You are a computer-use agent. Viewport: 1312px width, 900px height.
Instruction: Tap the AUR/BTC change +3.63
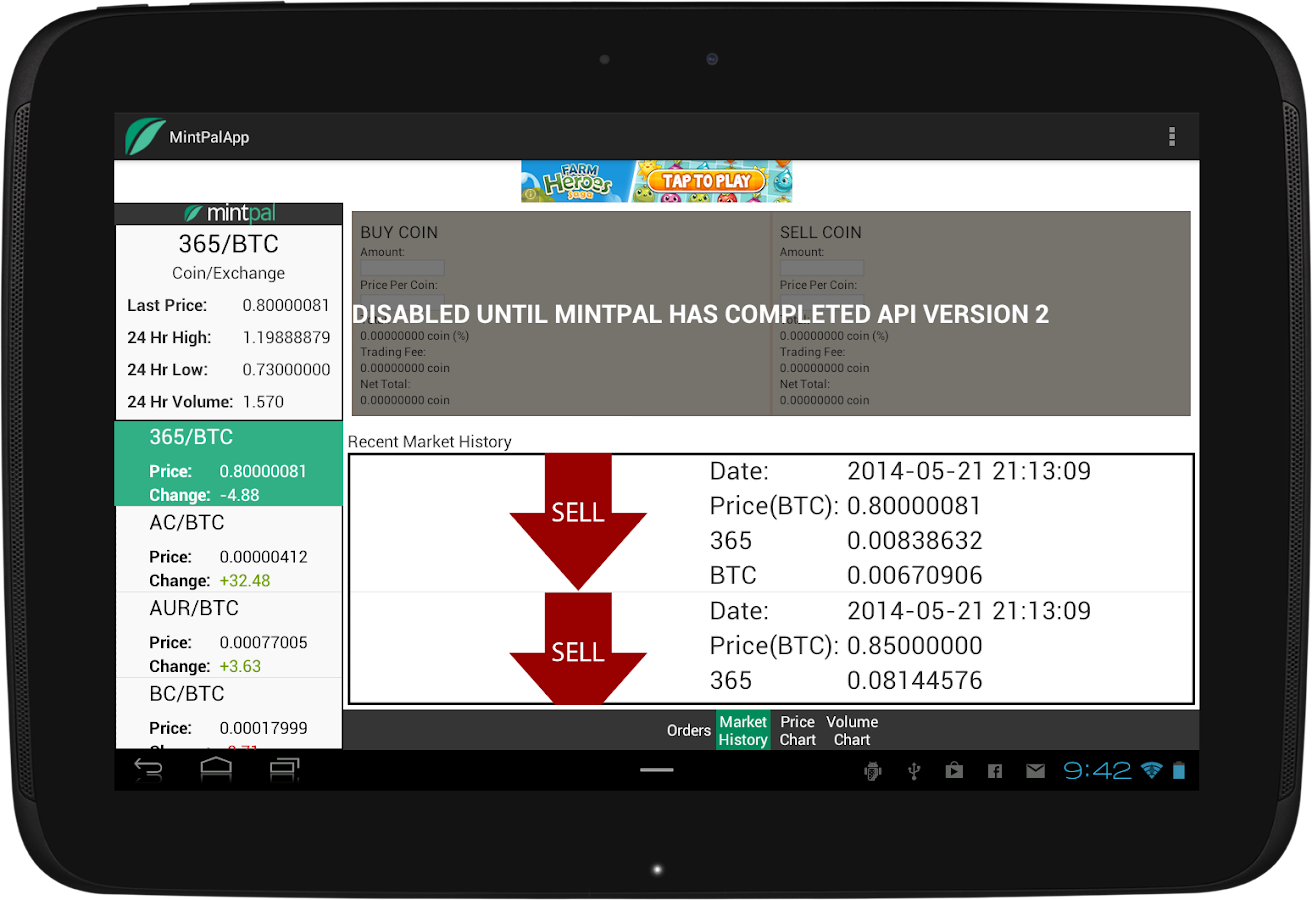pyautogui.click(x=241, y=666)
